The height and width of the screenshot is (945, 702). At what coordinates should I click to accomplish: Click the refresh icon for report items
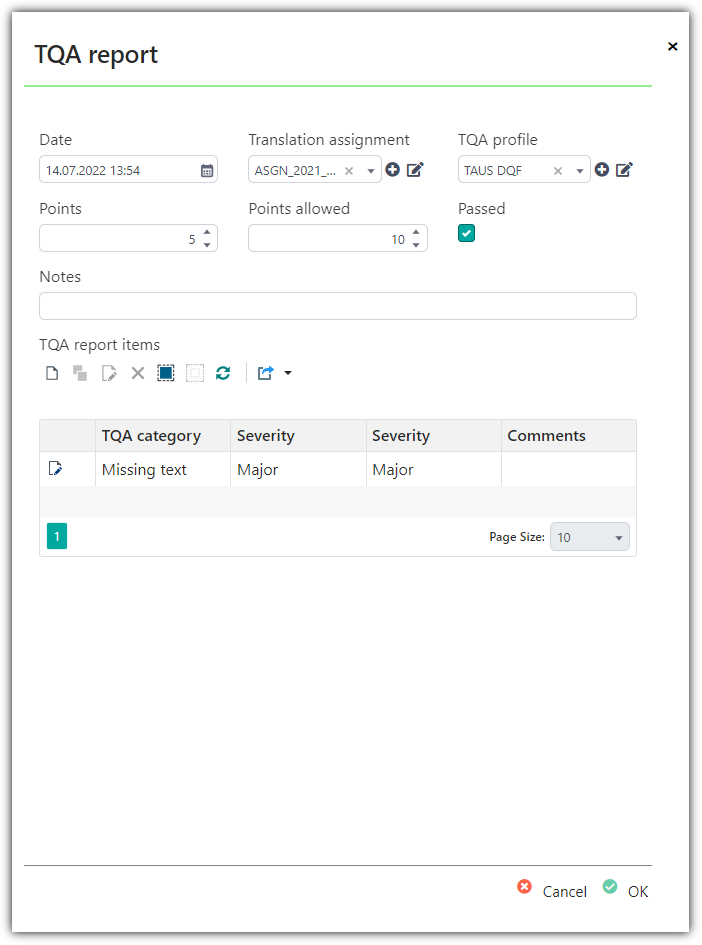223,373
